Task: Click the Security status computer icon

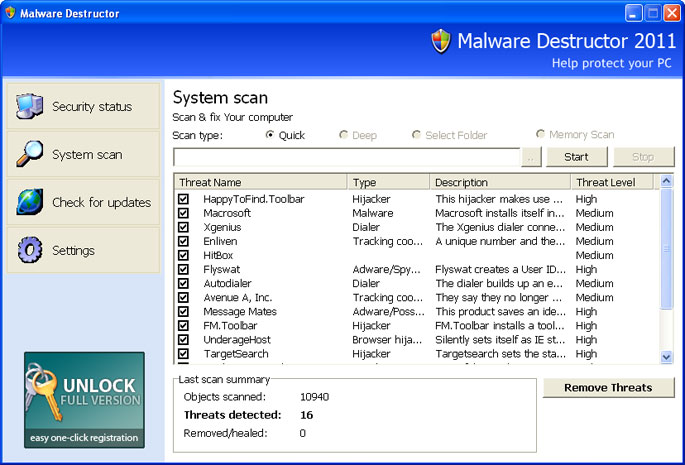Action: (30, 106)
